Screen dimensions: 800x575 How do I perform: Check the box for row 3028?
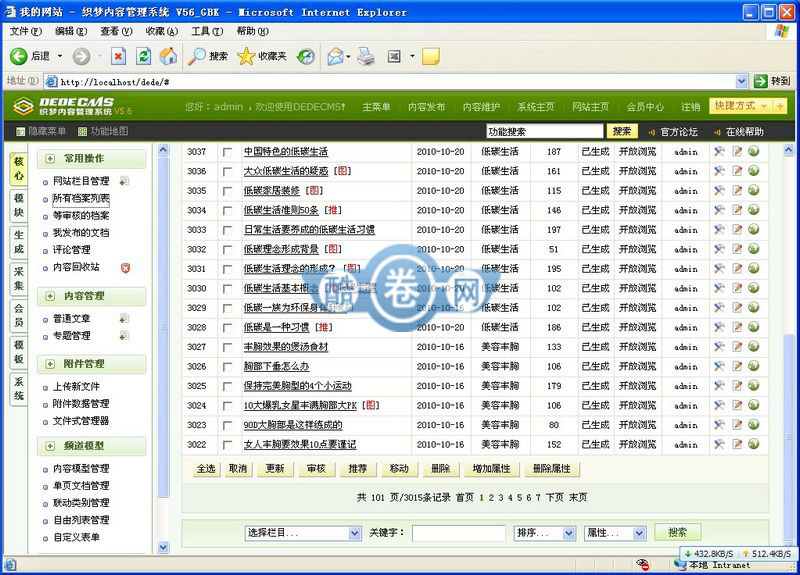[x=228, y=328]
